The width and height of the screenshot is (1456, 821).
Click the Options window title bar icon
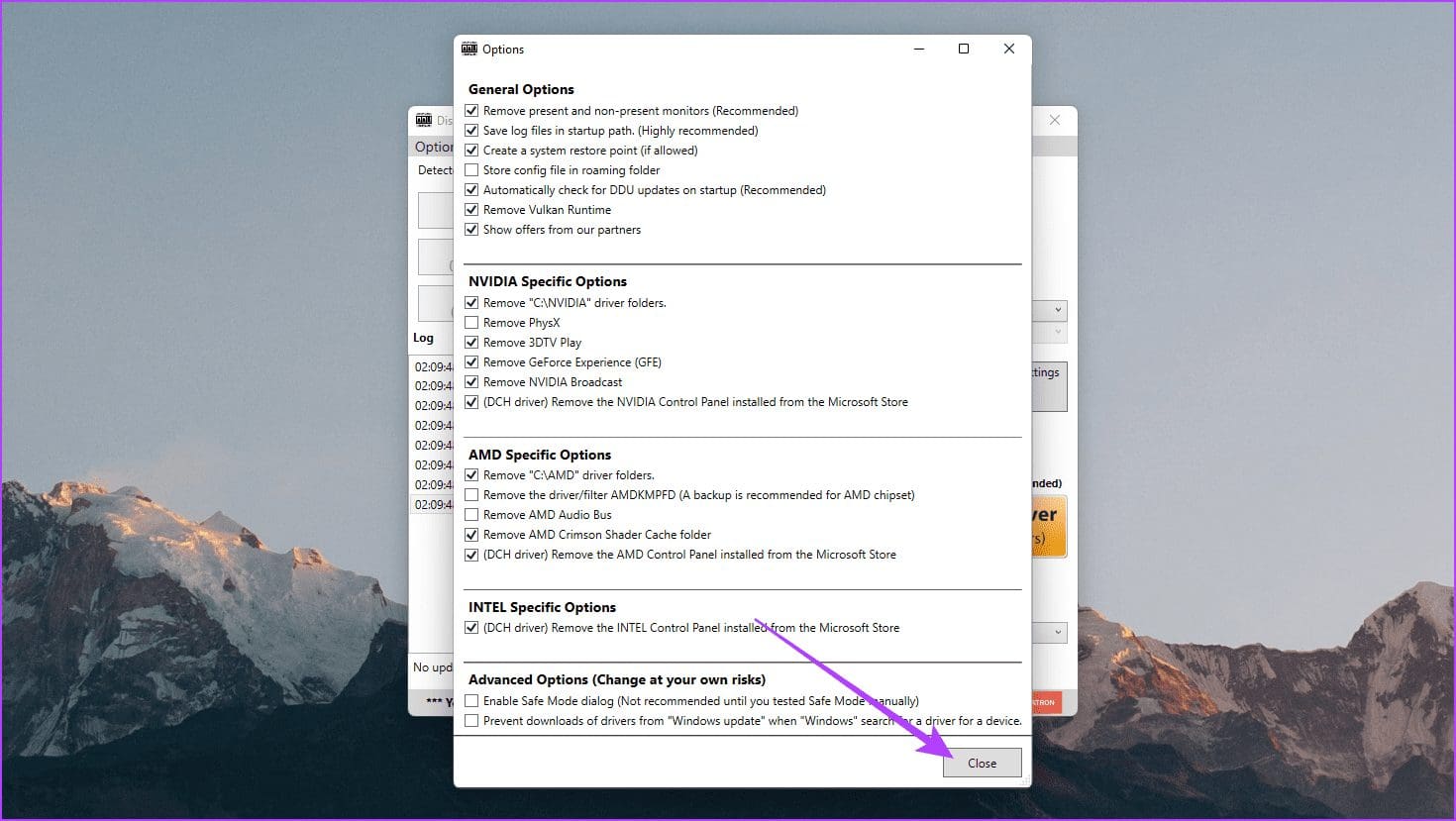(x=469, y=49)
